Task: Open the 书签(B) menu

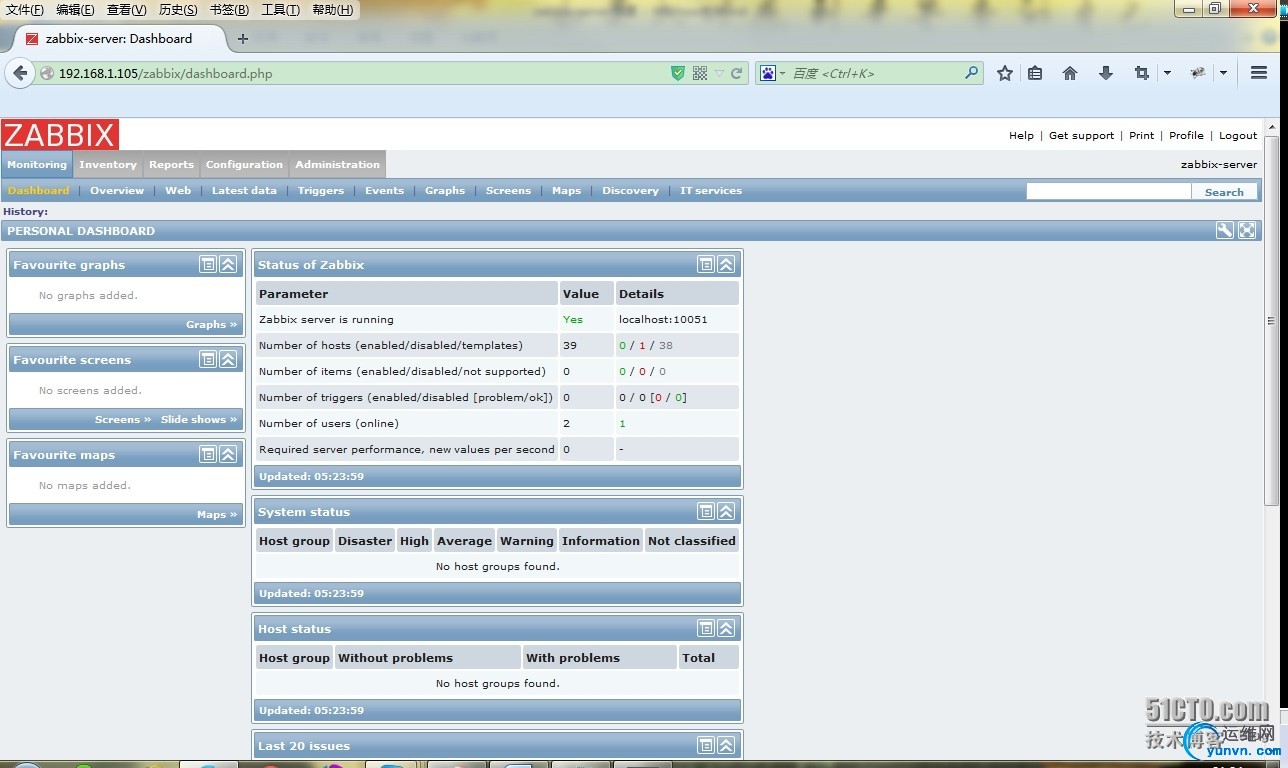Action: pyautogui.click(x=229, y=10)
